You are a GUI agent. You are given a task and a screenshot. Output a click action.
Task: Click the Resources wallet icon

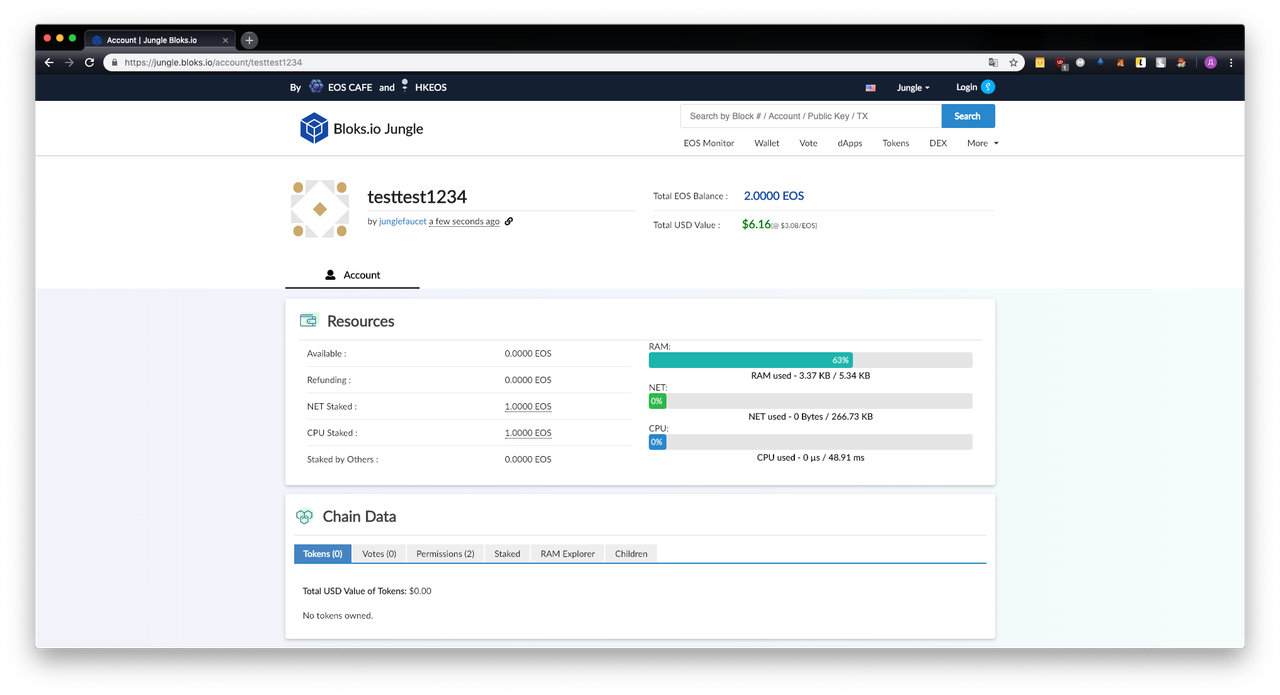point(309,321)
